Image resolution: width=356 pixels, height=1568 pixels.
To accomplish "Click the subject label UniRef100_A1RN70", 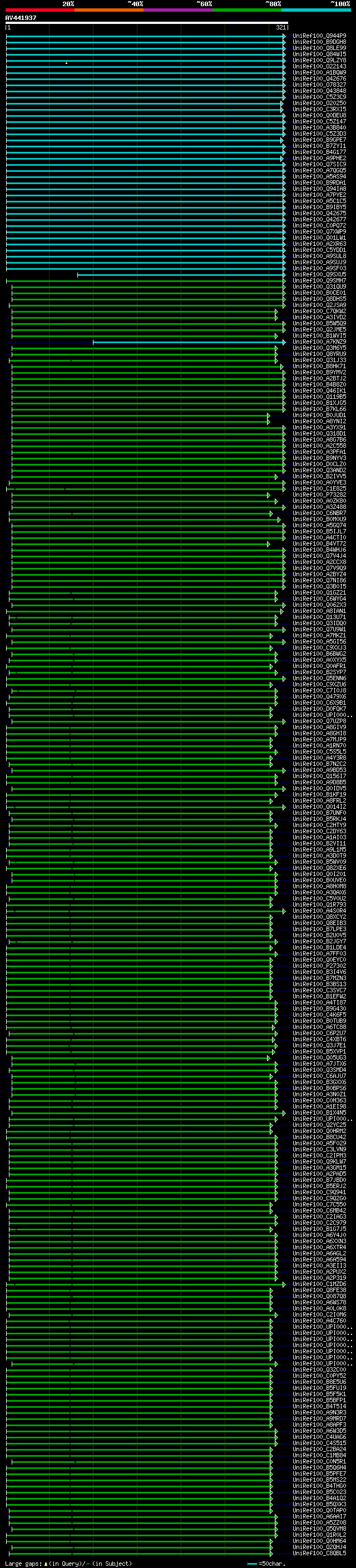I will click(319, 746).
